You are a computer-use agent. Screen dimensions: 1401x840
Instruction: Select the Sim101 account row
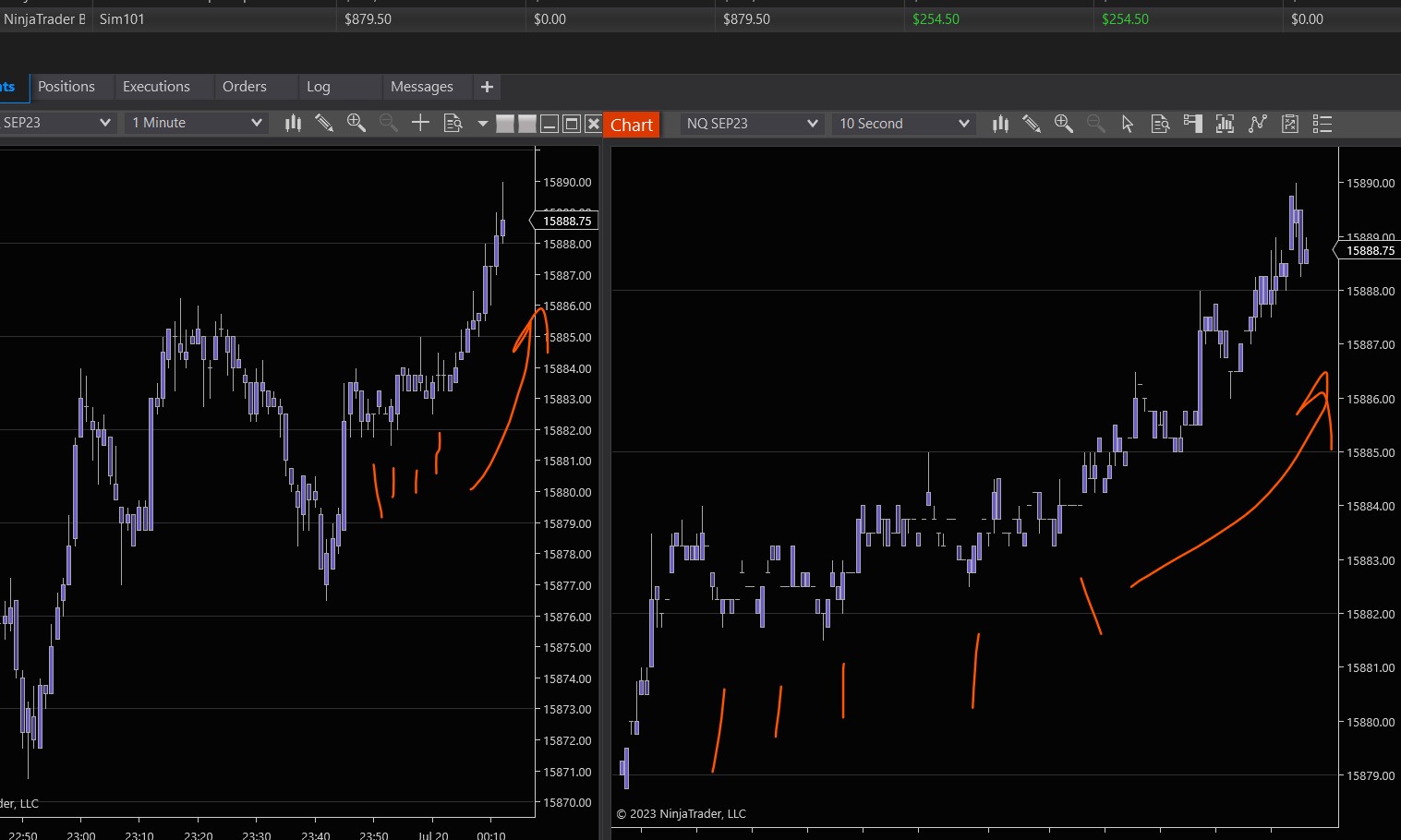tap(122, 19)
